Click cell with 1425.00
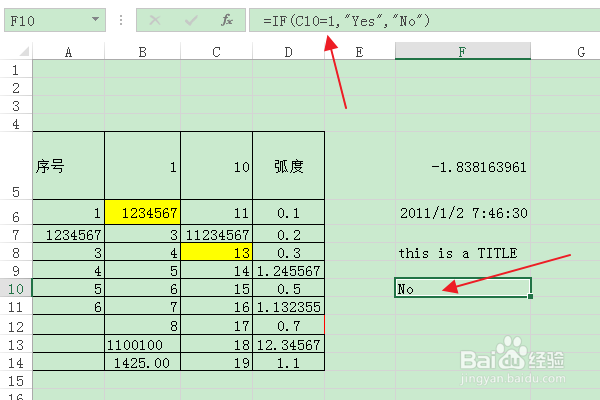 point(142,362)
